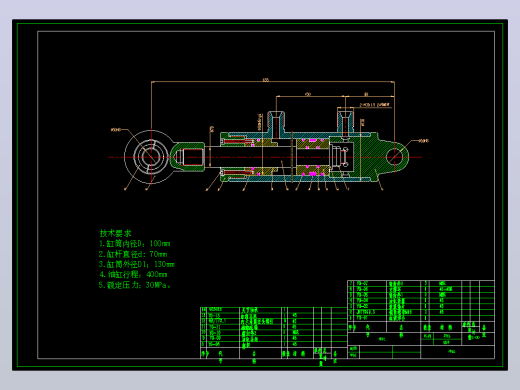The image size is (520, 390).
Task: Click the piston rod body in the section view
Action: point(250,157)
